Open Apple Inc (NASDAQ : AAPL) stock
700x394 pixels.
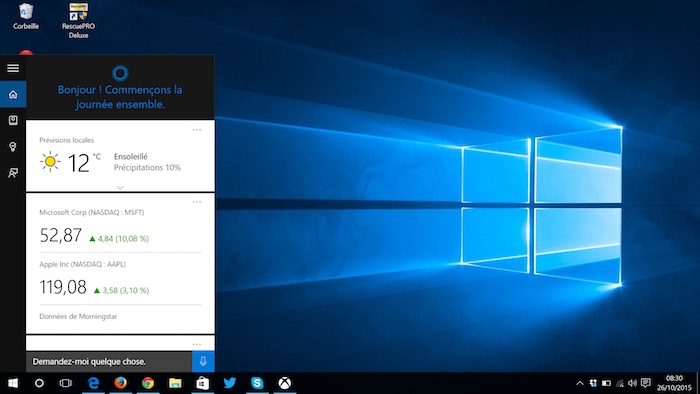[83, 264]
